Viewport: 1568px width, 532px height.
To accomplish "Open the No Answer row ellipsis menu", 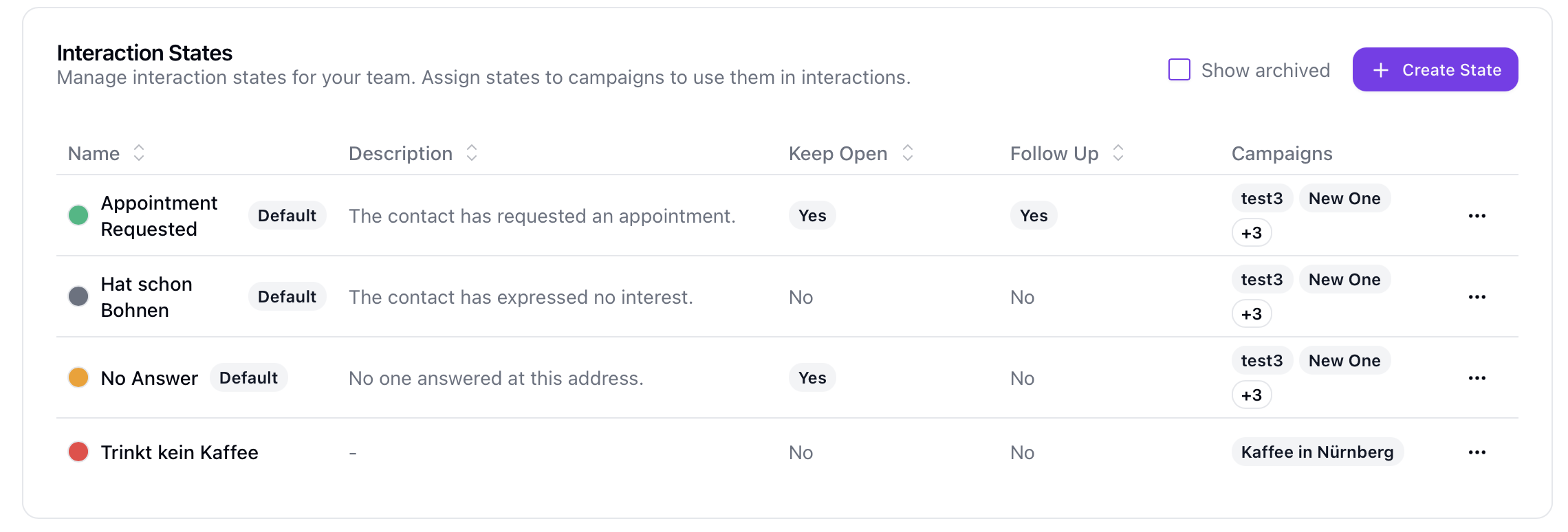I will [1477, 378].
